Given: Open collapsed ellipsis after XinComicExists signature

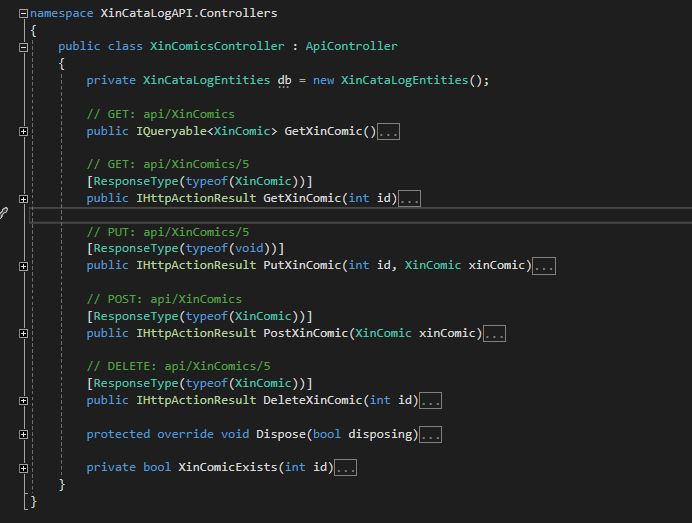Looking at the screenshot, I should [346, 468].
